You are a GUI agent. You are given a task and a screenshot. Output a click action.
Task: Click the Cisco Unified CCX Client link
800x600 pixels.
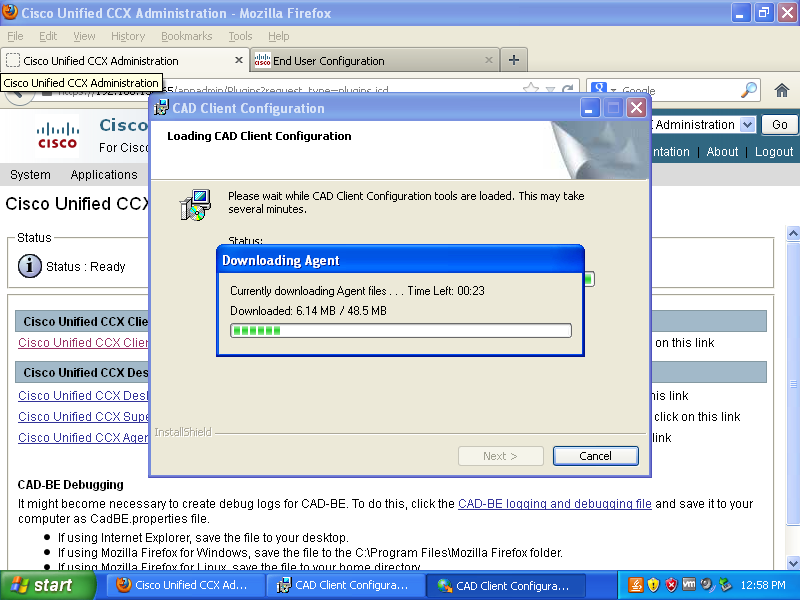coord(83,342)
